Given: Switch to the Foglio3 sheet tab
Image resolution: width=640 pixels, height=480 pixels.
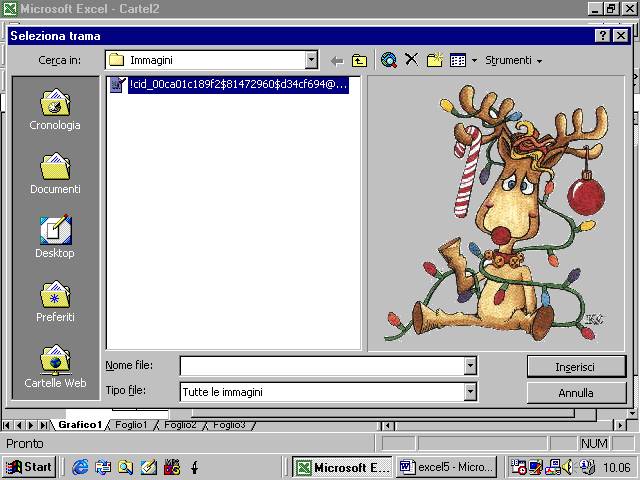Looking at the screenshot, I should [229, 425].
